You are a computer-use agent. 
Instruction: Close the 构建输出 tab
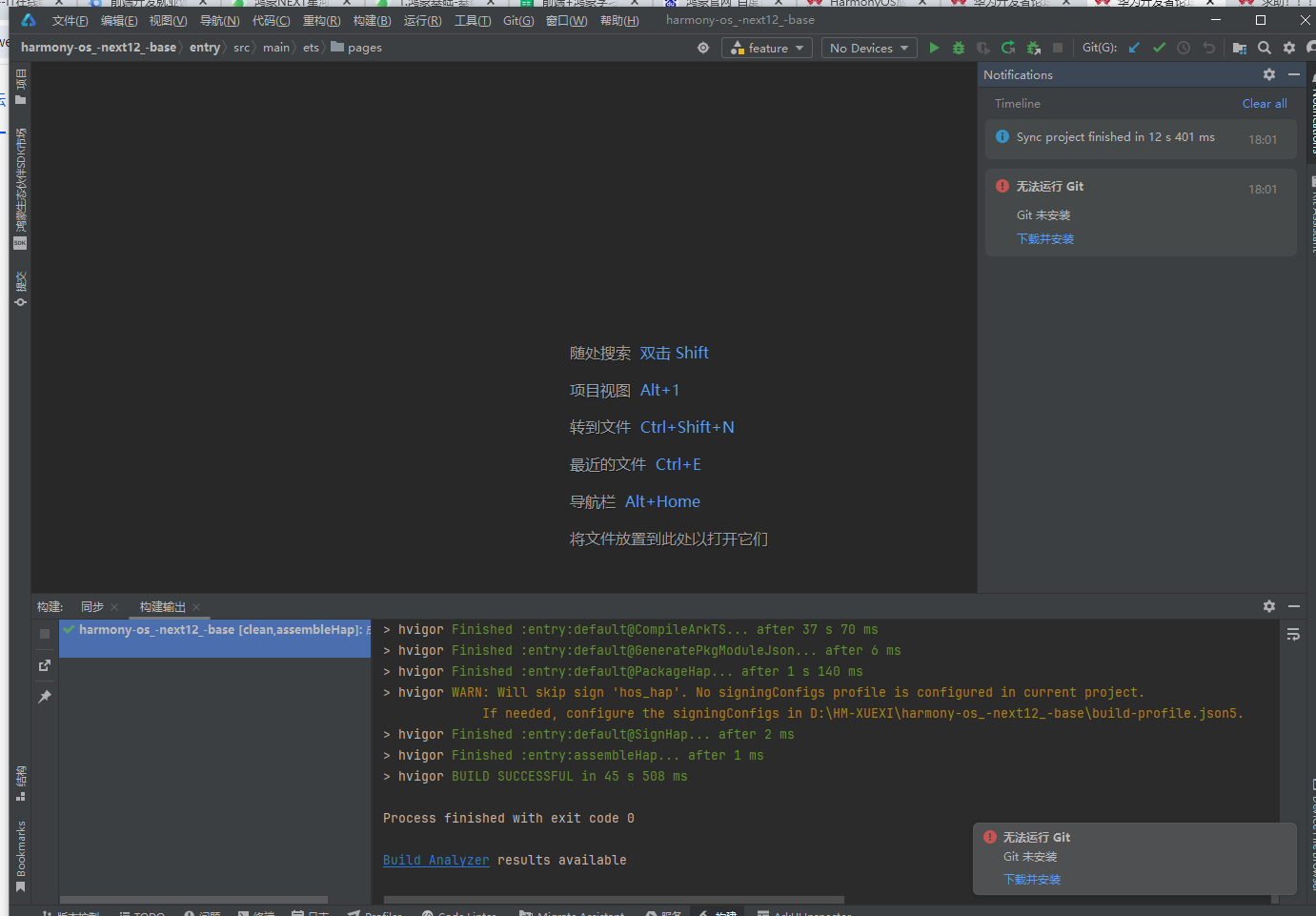pos(196,607)
